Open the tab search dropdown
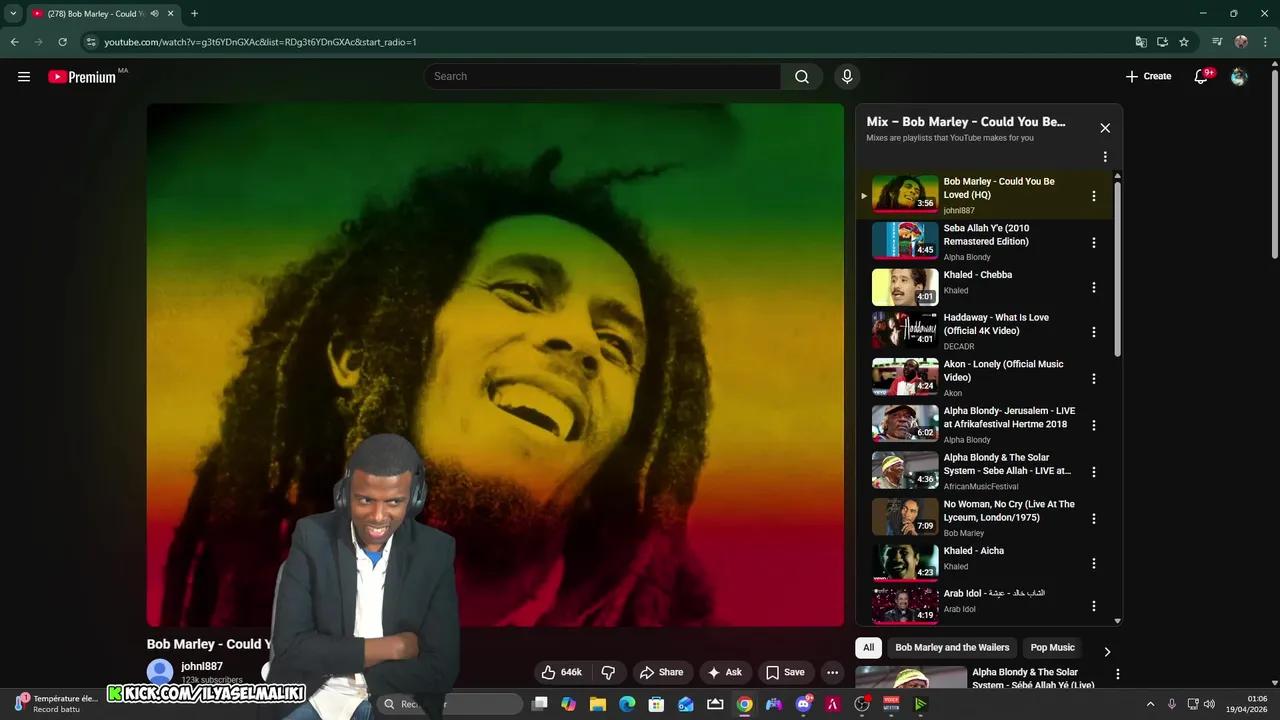This screenshot has height=720, width=1280. [13, 14]
